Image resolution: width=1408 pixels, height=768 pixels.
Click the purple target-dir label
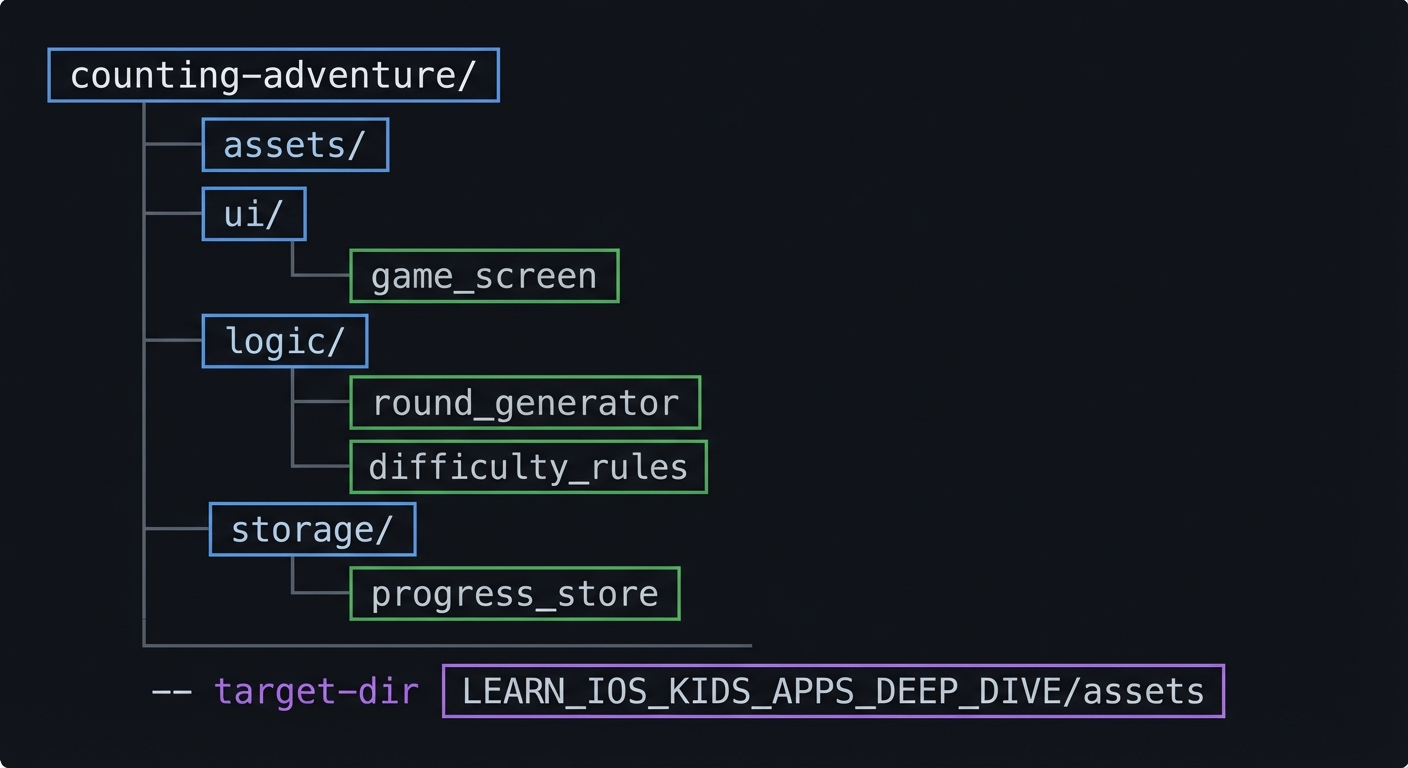[x=316, y=691]
